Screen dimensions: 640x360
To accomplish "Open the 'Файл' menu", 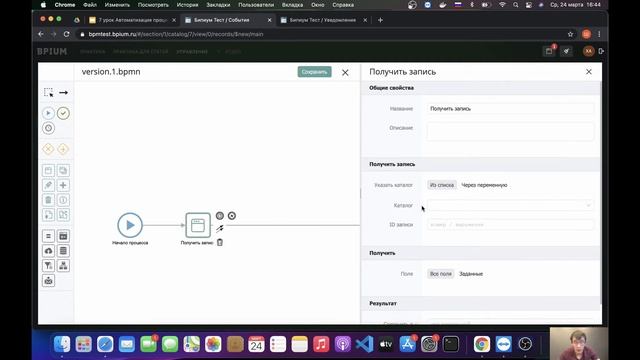I will tap(90, 5).
